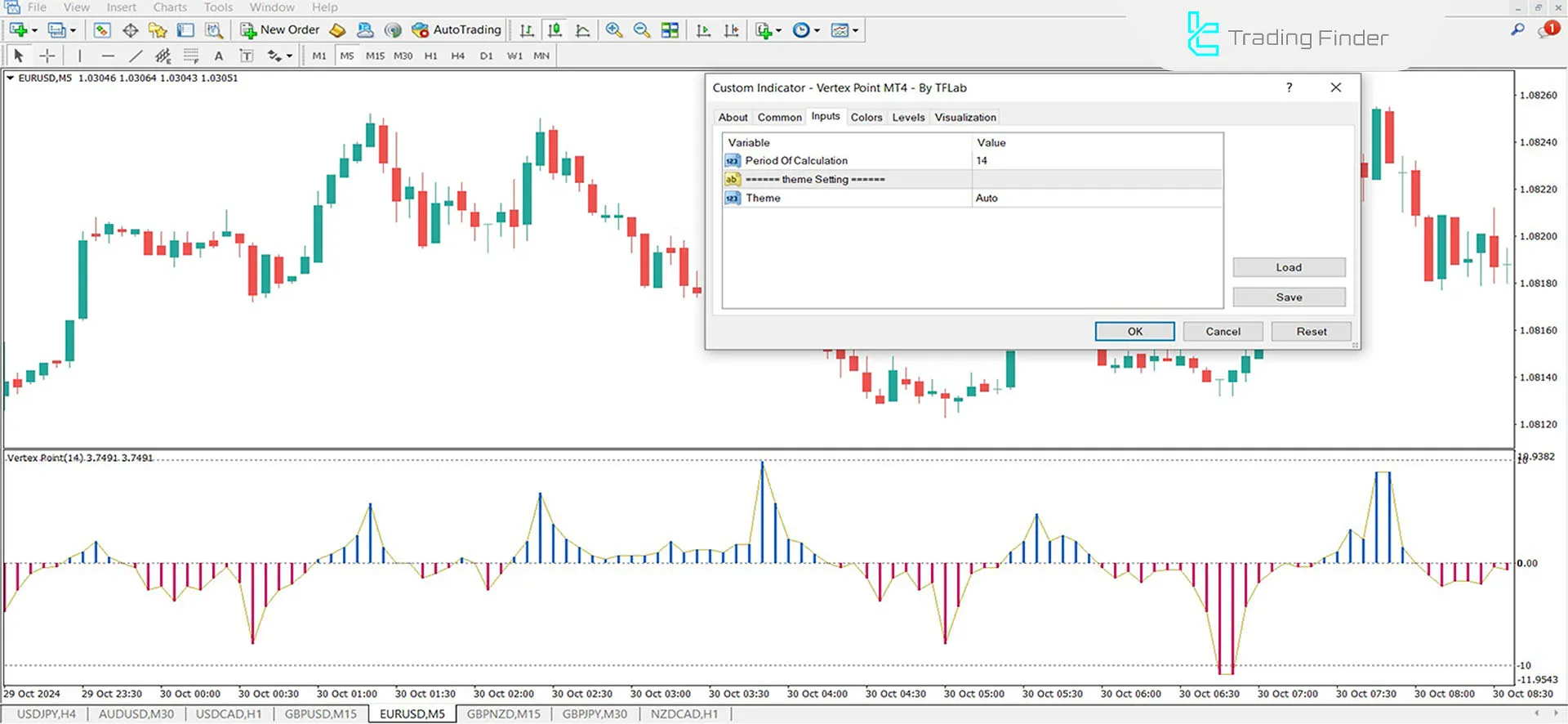This screenshot has height=724, width=1568.
Task: Select the Crosshair tool
Action: pyautogui.click(x=47, y=56)
